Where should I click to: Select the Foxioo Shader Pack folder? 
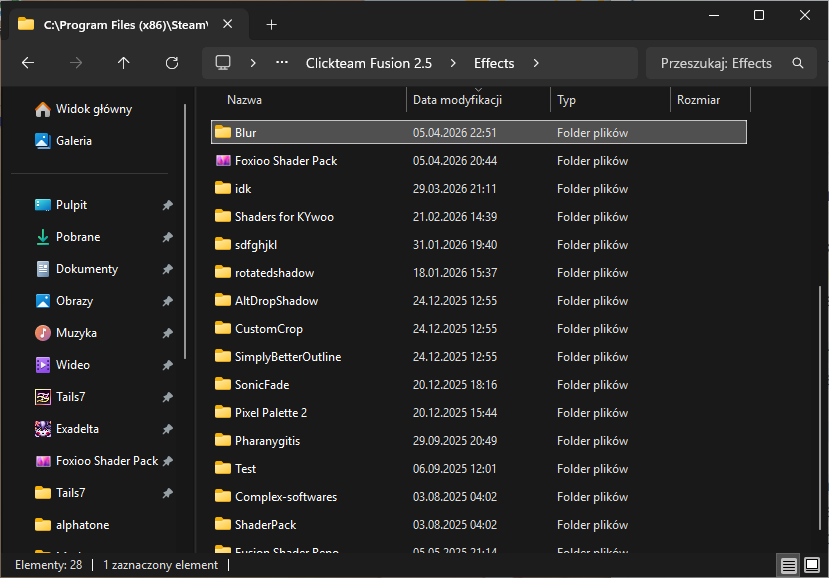[285, 161]
